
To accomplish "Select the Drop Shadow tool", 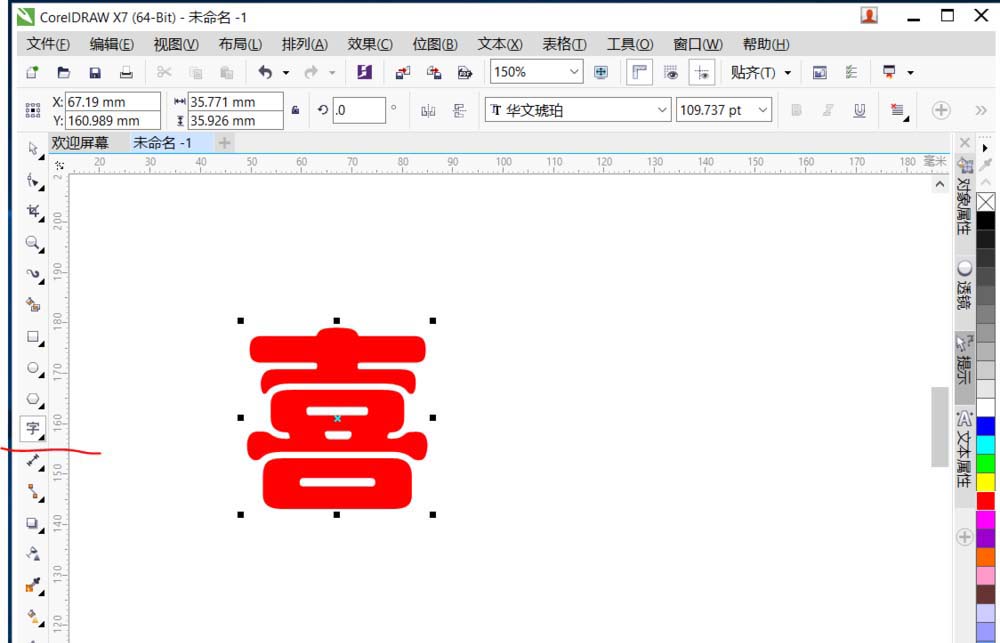I will (x=33, y=523).
